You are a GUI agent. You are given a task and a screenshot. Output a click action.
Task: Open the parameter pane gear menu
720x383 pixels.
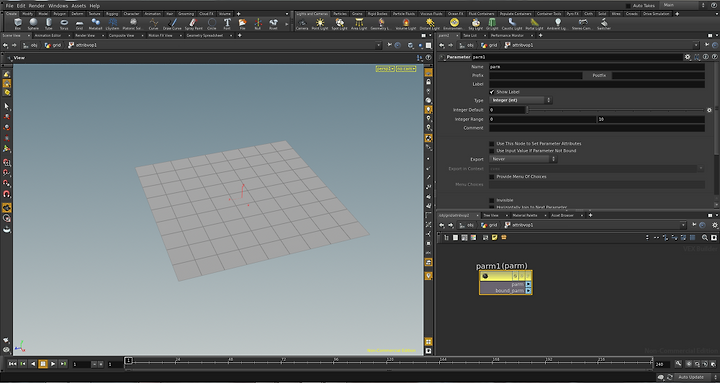[687, 57]
